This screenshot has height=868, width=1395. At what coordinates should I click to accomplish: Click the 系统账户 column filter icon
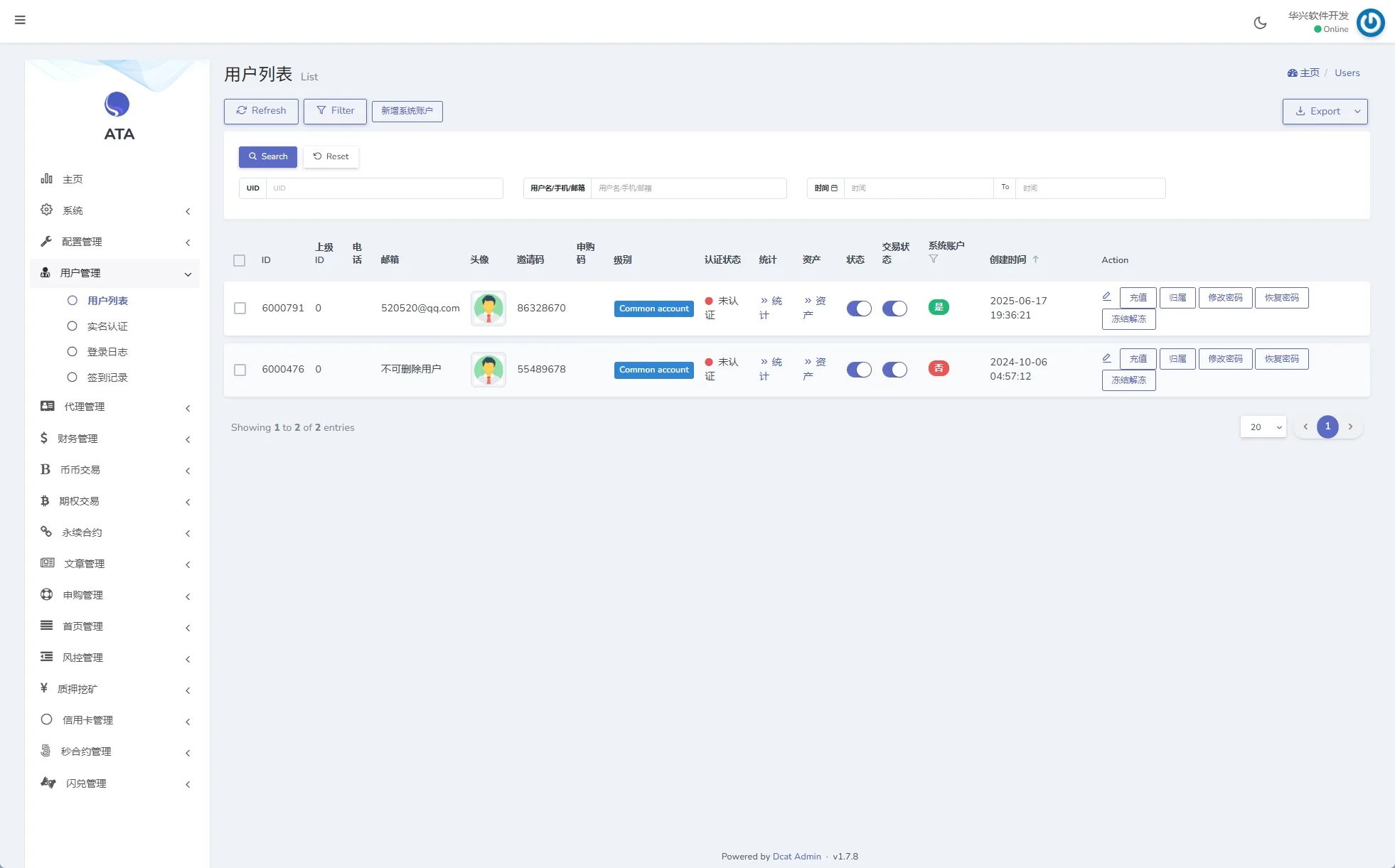tap(934, 259)
